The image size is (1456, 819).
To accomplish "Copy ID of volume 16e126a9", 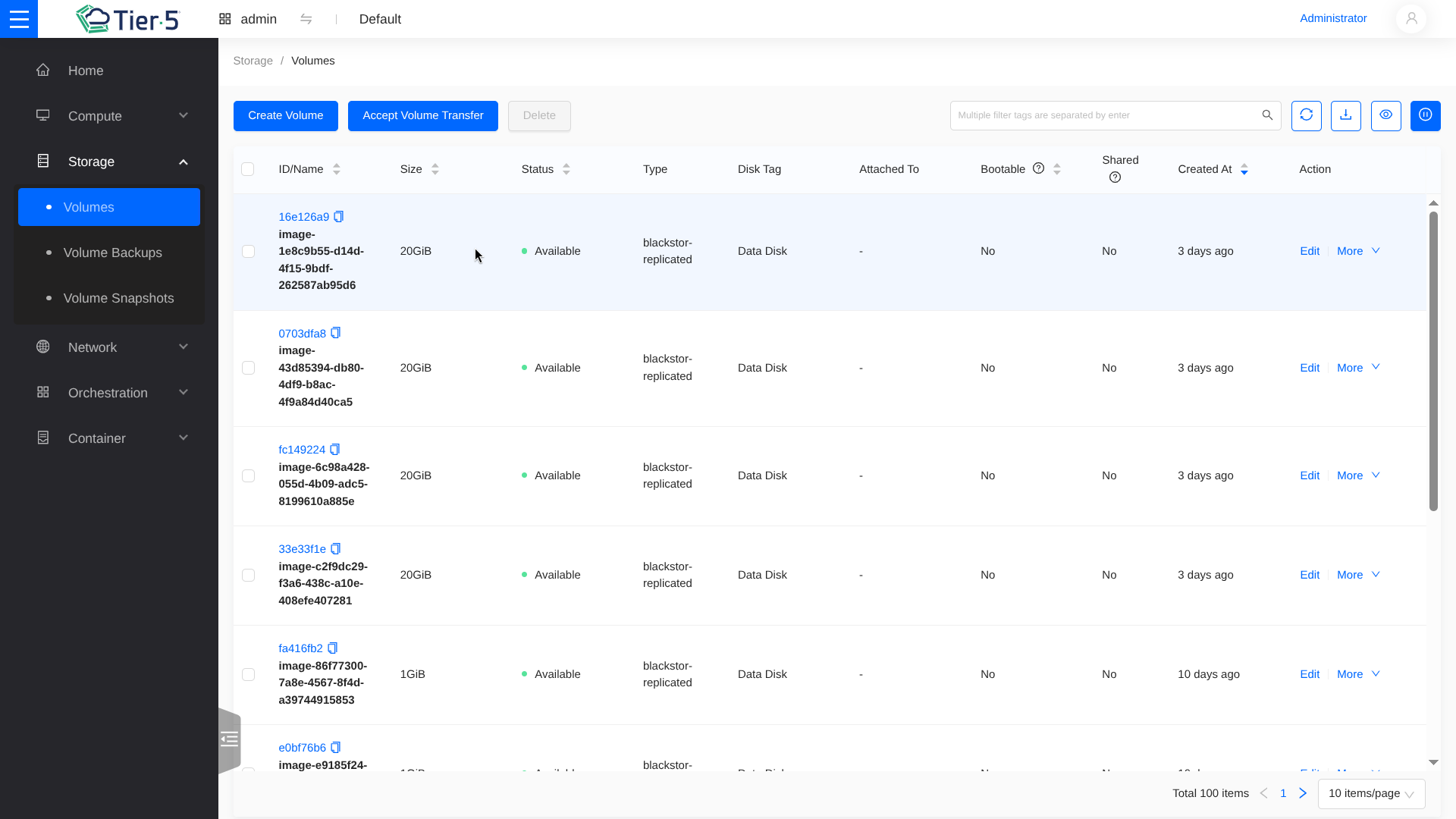I will coord(339,217).
